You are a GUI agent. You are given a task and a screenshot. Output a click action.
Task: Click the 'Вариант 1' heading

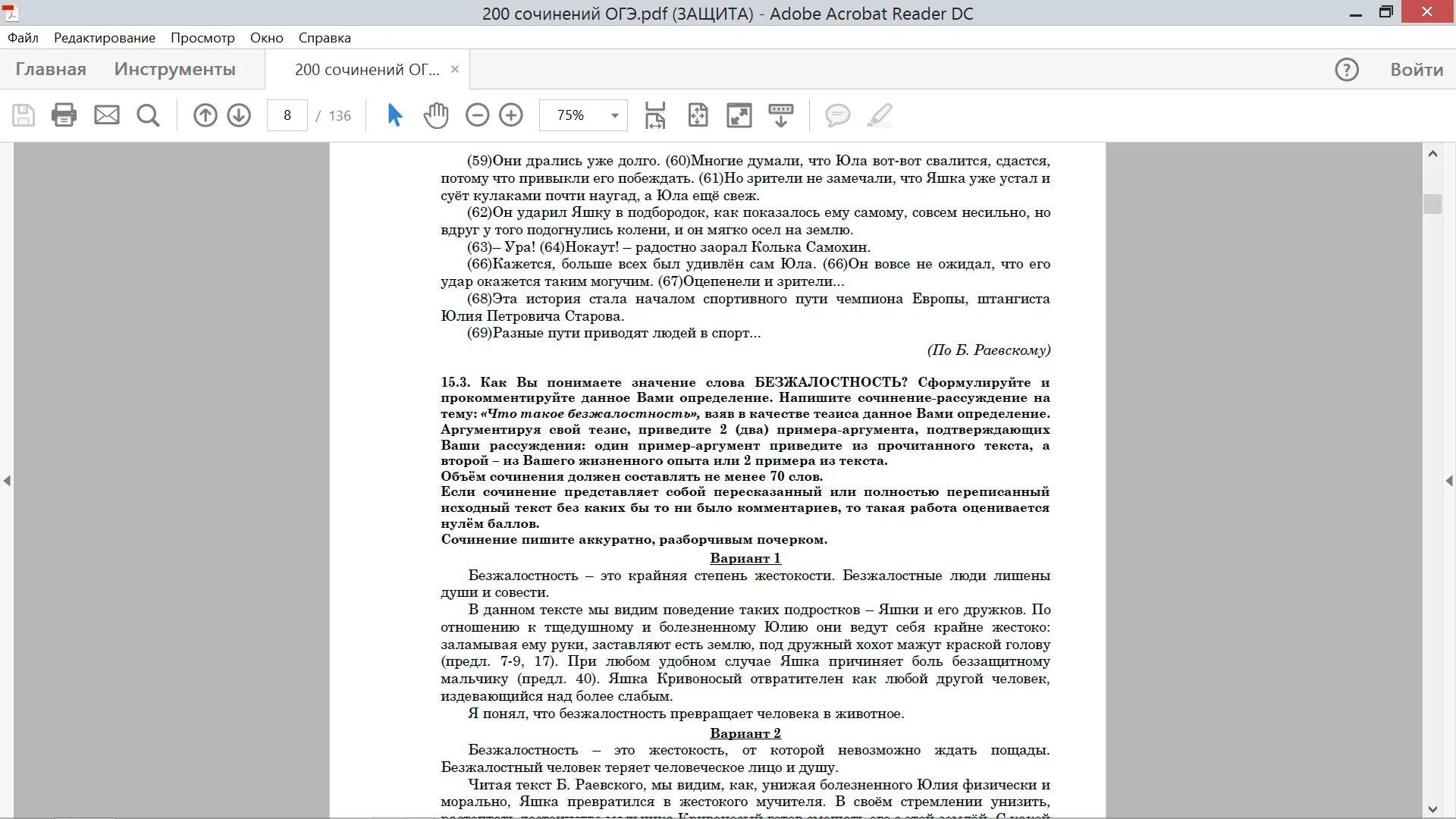point(745,558)
